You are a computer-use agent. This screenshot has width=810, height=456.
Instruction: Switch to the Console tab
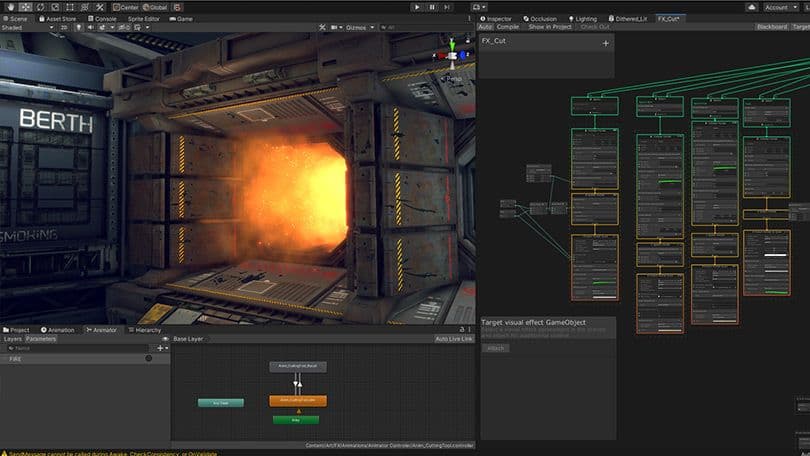[104, 18]
